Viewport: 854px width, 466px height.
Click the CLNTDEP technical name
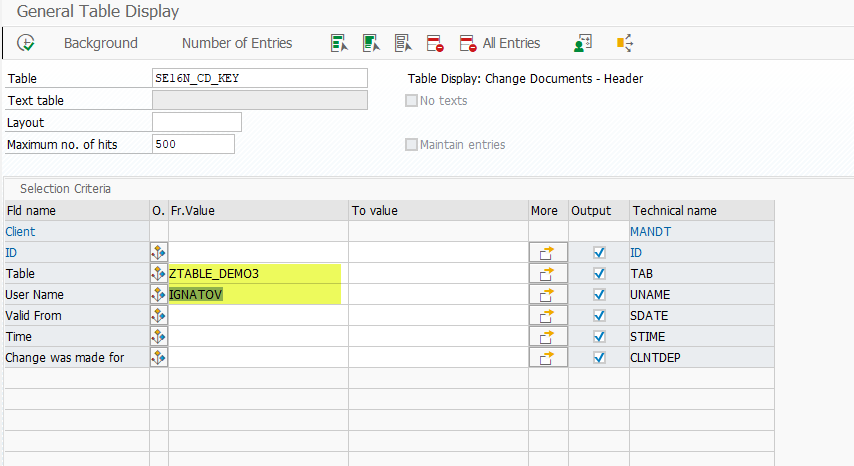[655, 357]
